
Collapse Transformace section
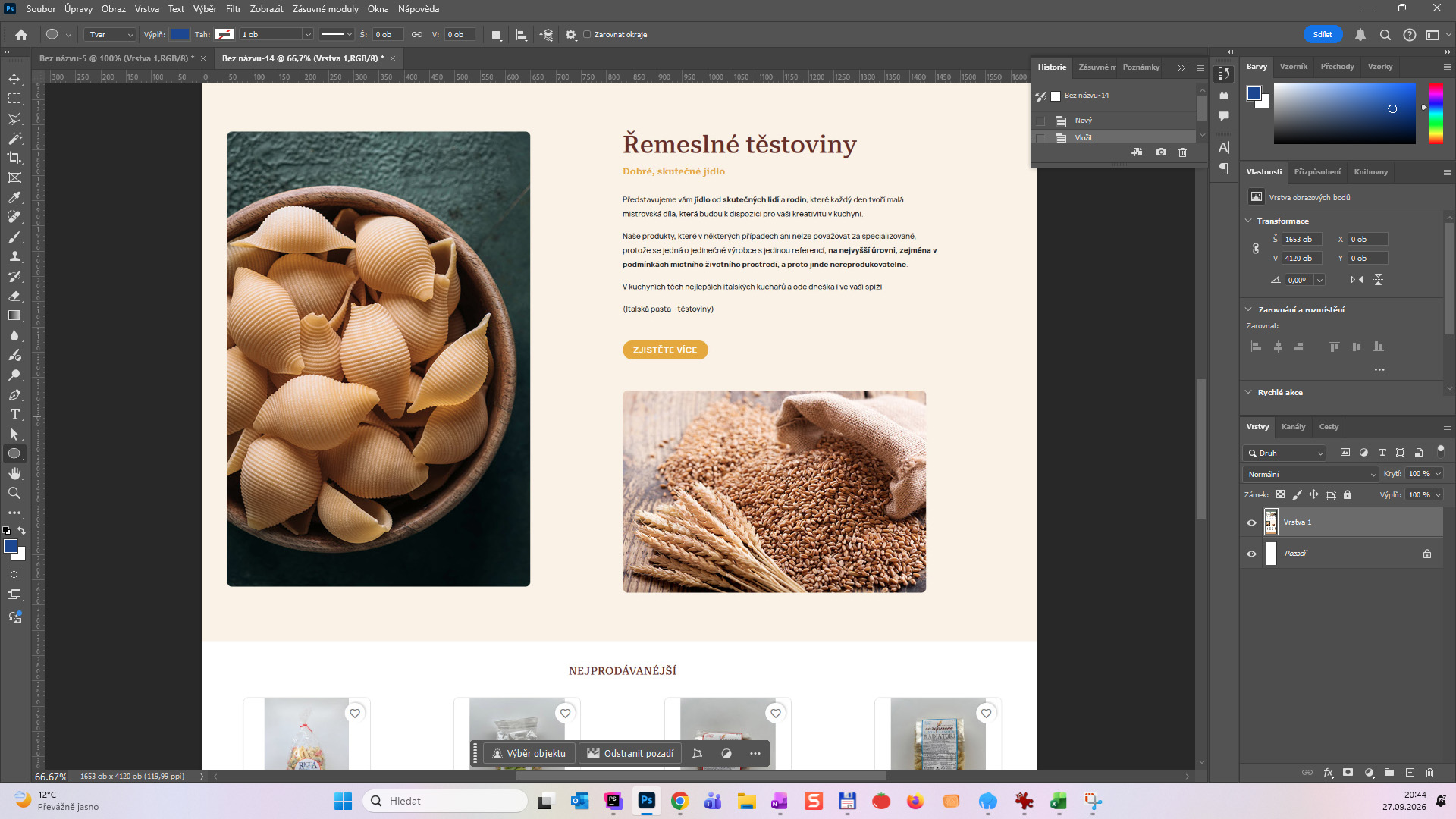point(1248,221)
